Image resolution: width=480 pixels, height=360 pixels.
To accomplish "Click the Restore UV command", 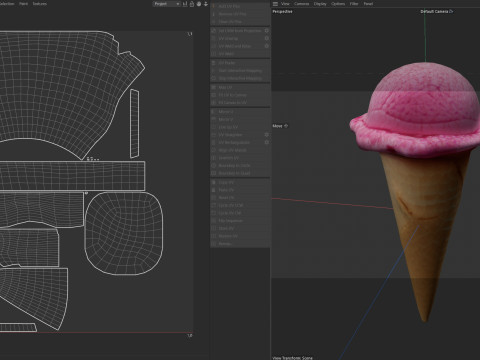I will (240, 236).
